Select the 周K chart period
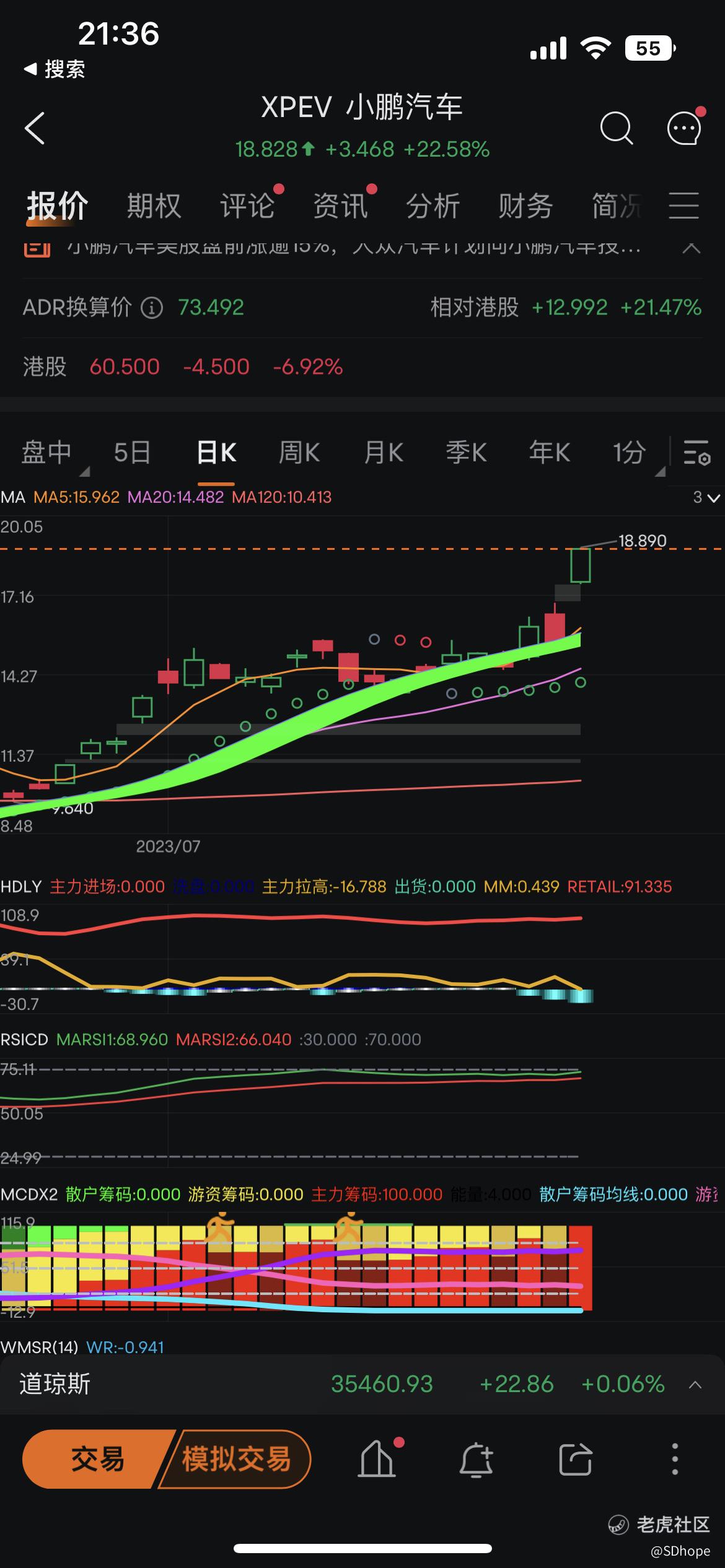This screenshot has height=1568, width=725. point(299,453)
